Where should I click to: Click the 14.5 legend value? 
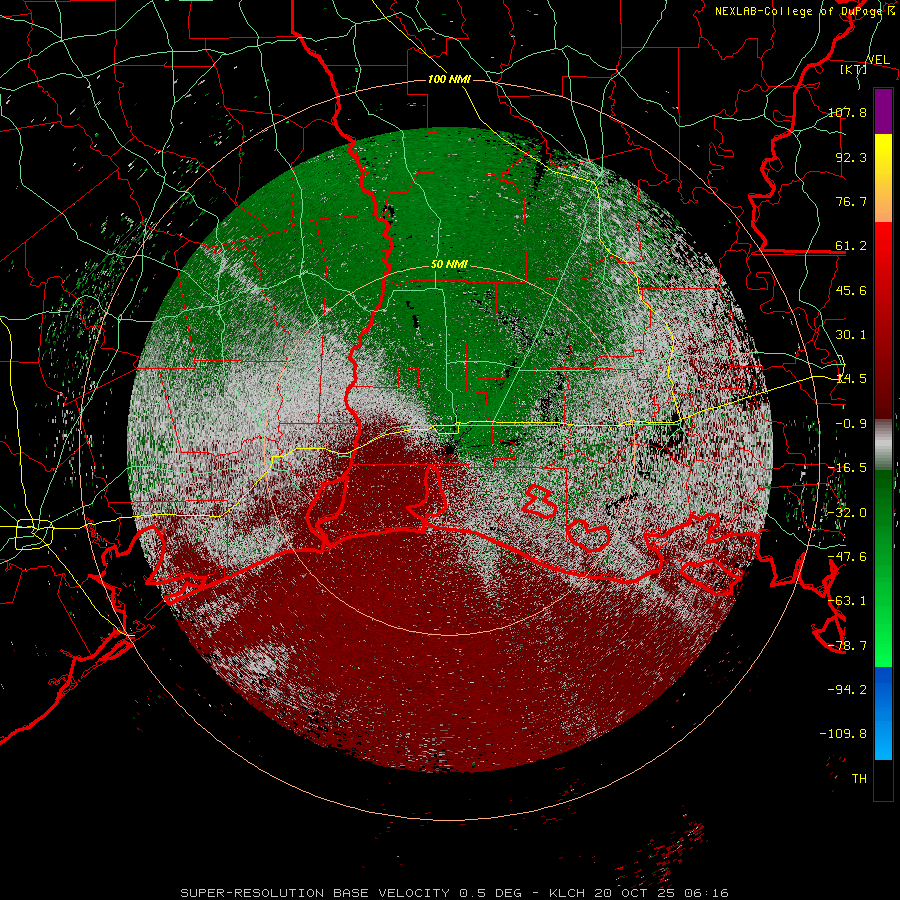point(851,379)
